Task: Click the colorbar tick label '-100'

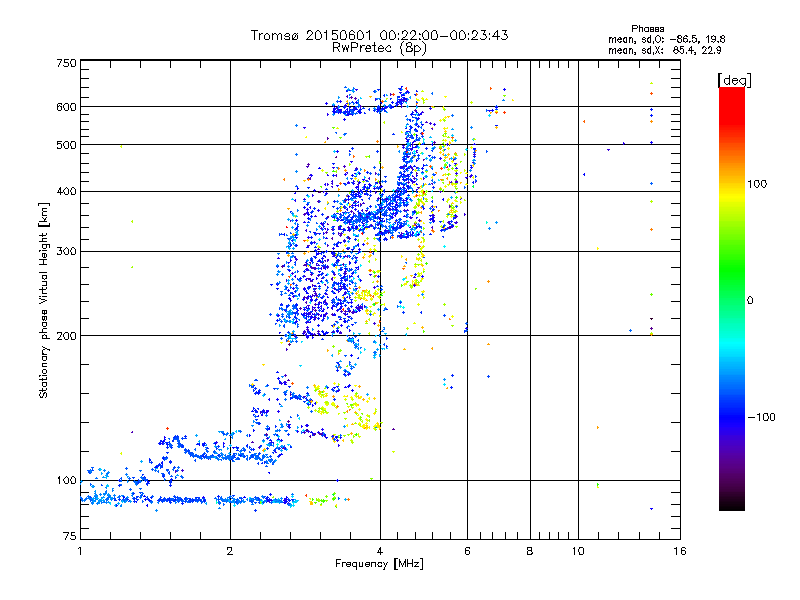Action: tap(761, 417)
